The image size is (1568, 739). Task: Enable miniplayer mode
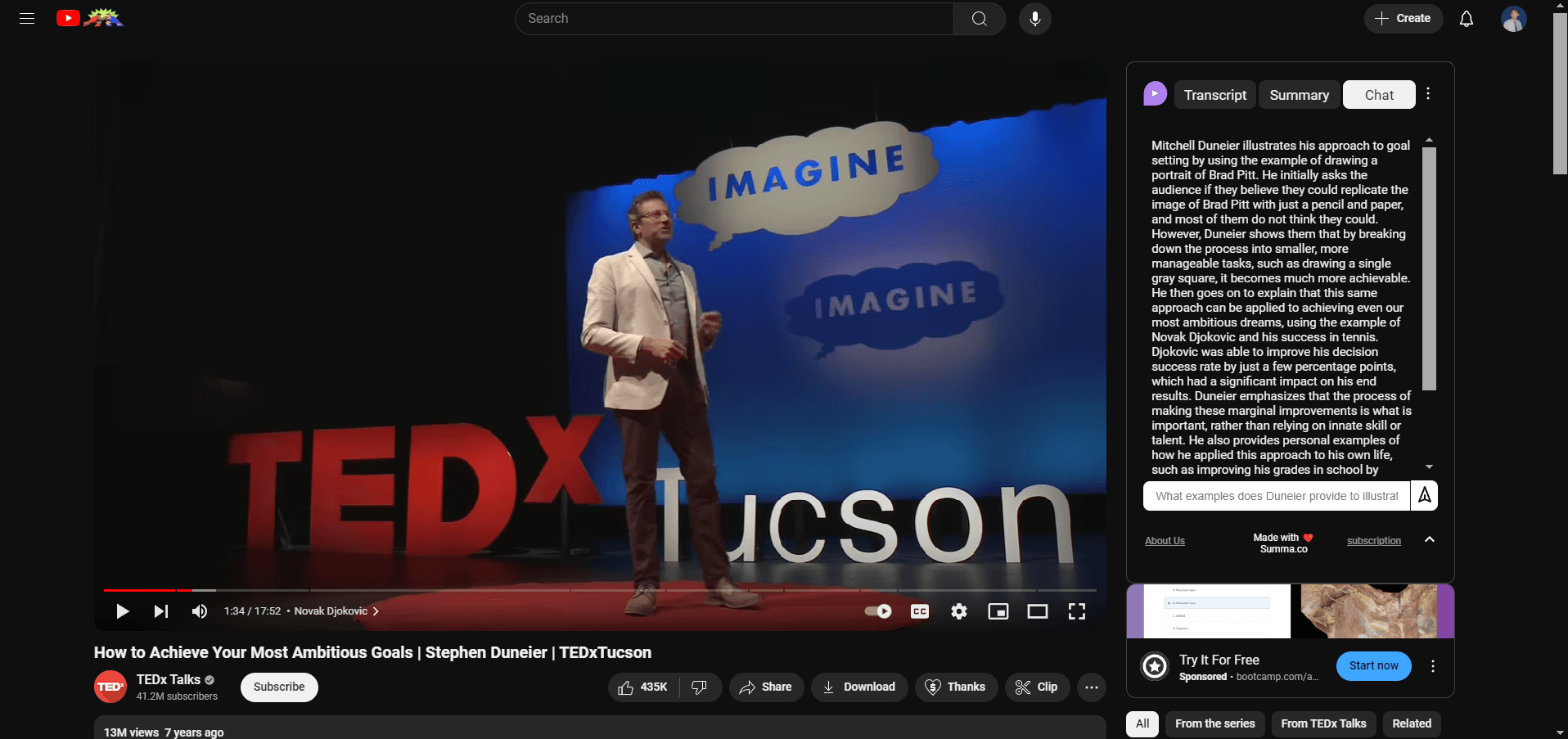pos(998,611)
